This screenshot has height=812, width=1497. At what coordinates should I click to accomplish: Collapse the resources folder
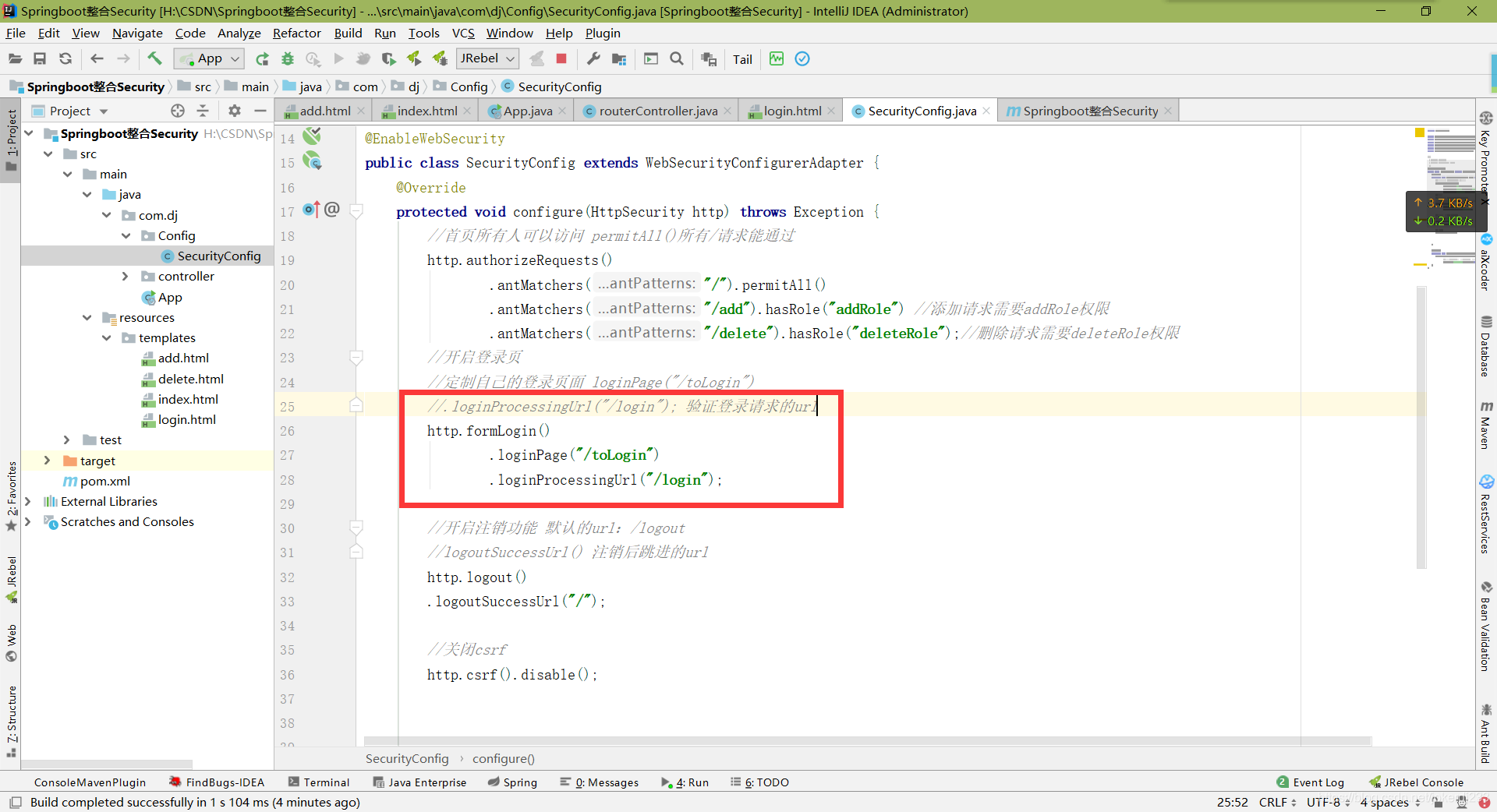(x=87, y=317)
